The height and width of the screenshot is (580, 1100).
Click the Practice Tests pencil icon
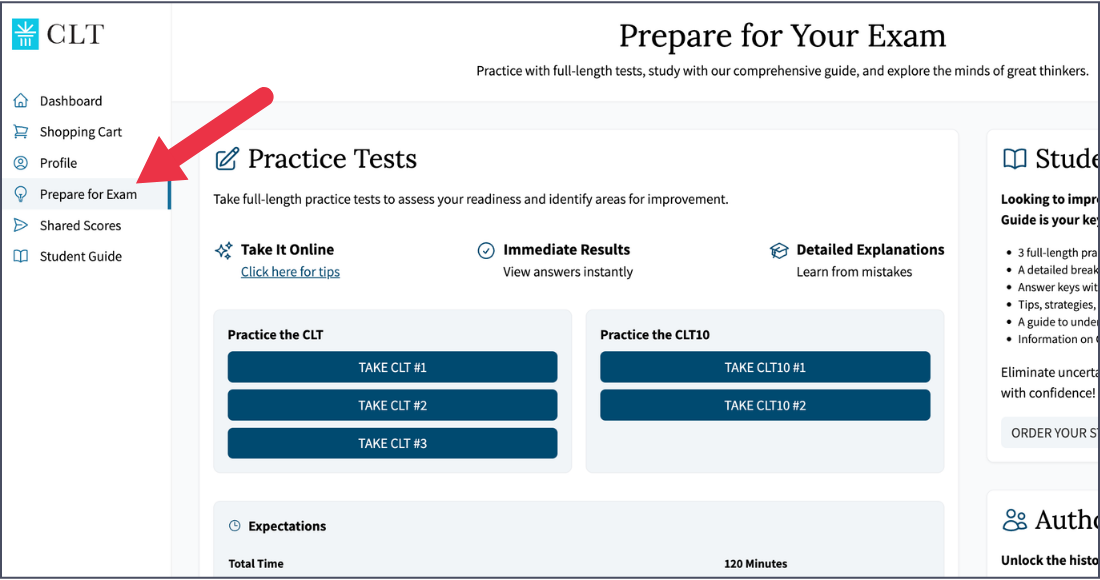coord(227,159)
